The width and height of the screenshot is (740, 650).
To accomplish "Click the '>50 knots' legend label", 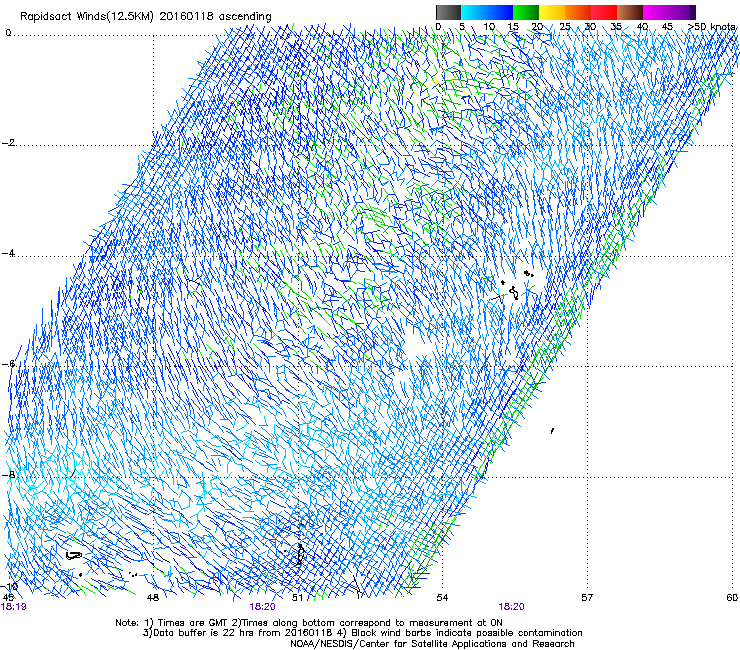I will coord(711,27).
